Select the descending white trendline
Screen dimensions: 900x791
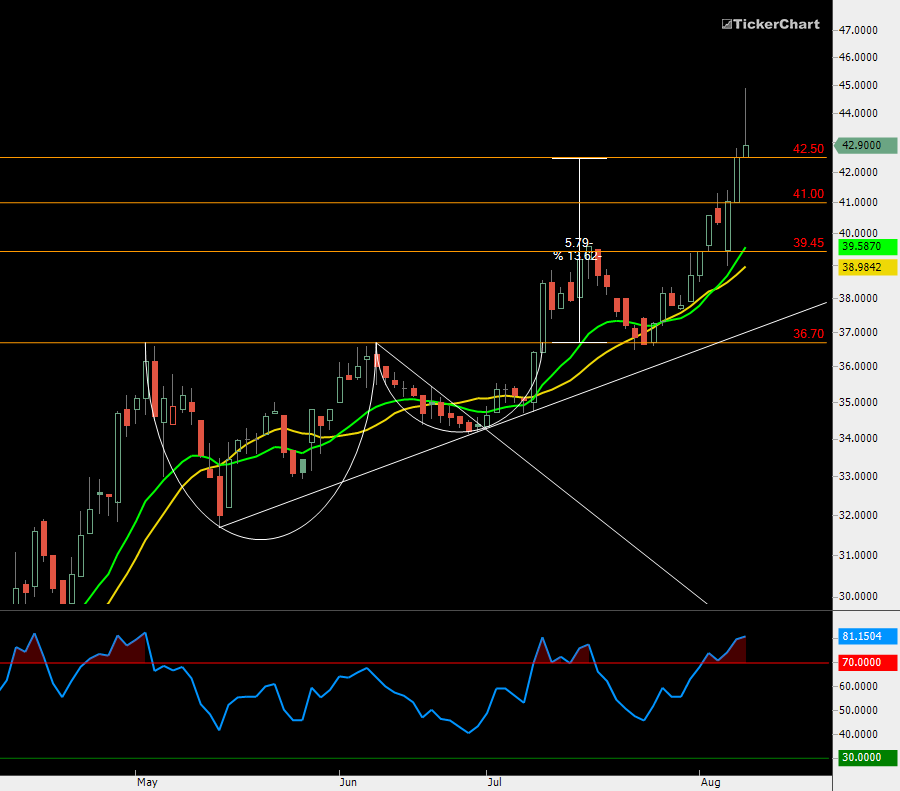pyautogui.click(x=541, y=473)
